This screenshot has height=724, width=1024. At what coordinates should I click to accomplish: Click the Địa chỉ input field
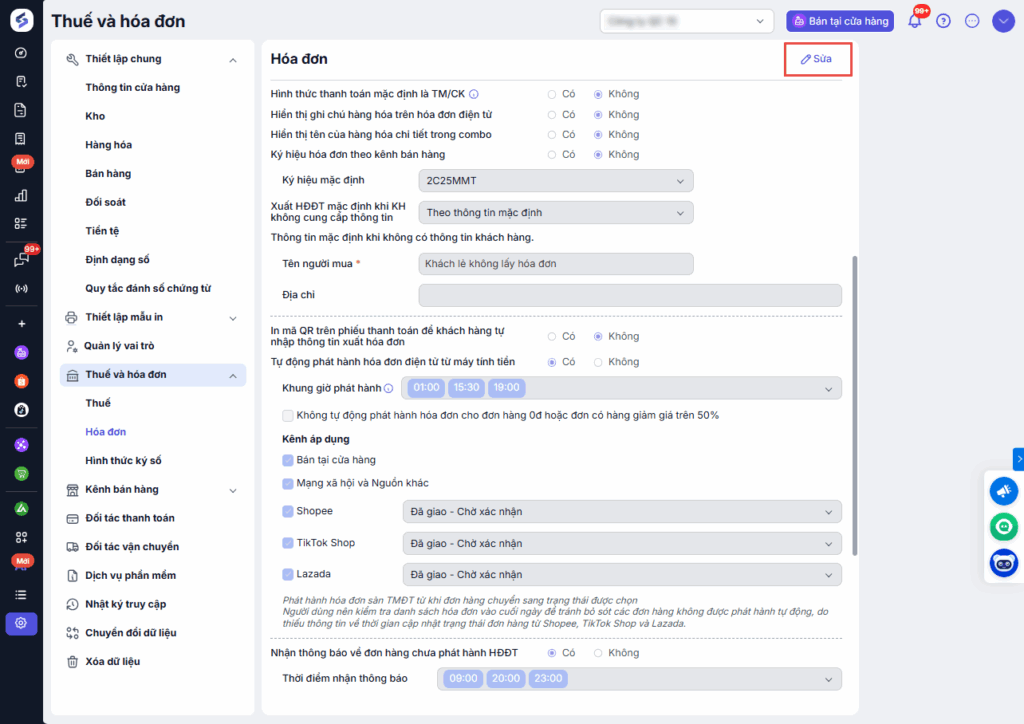click(x=630, y=295)
